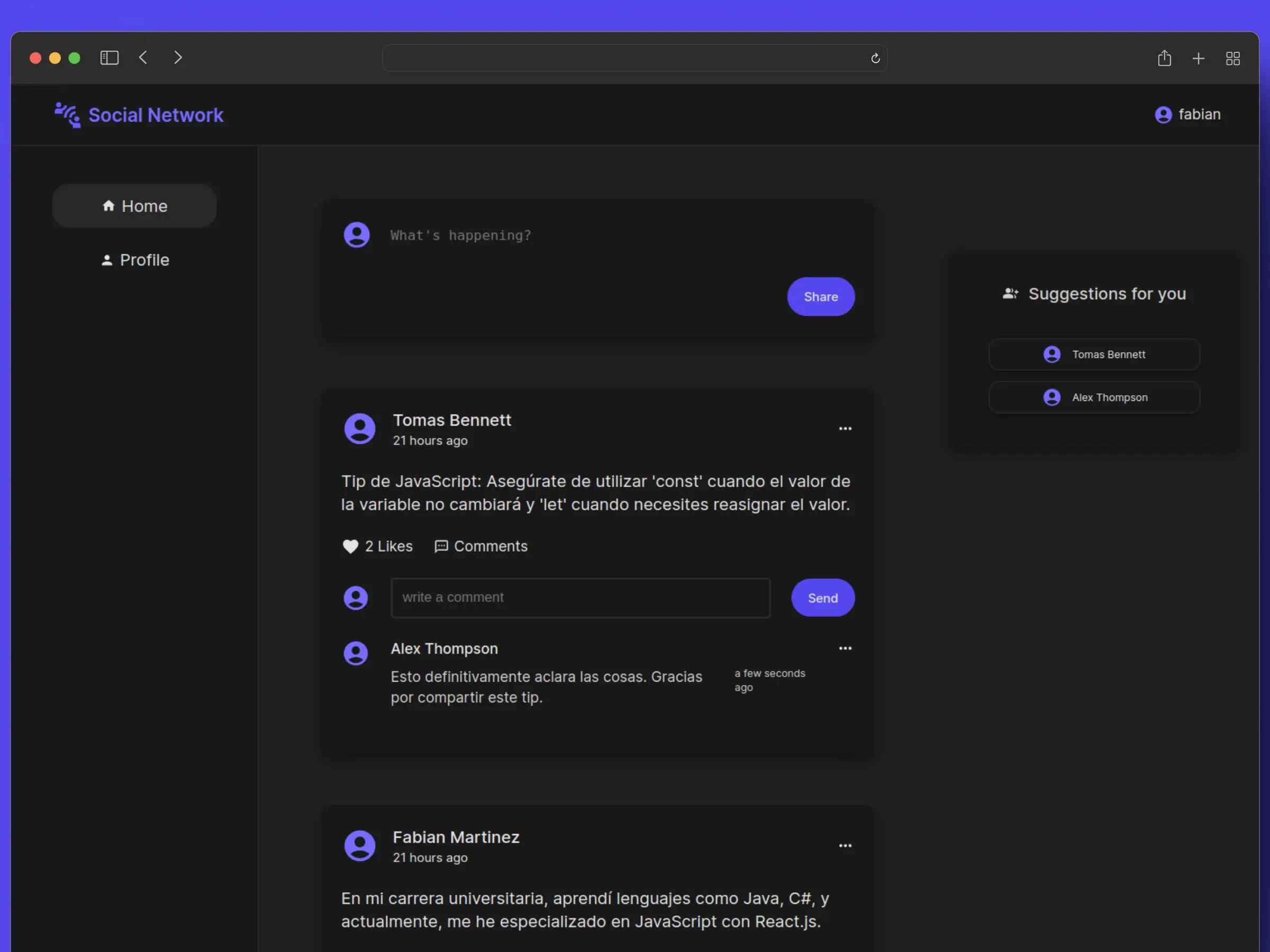The image size is (1270, 952).
Task: Click the Social Network logo icon
Action: point(67,115)
